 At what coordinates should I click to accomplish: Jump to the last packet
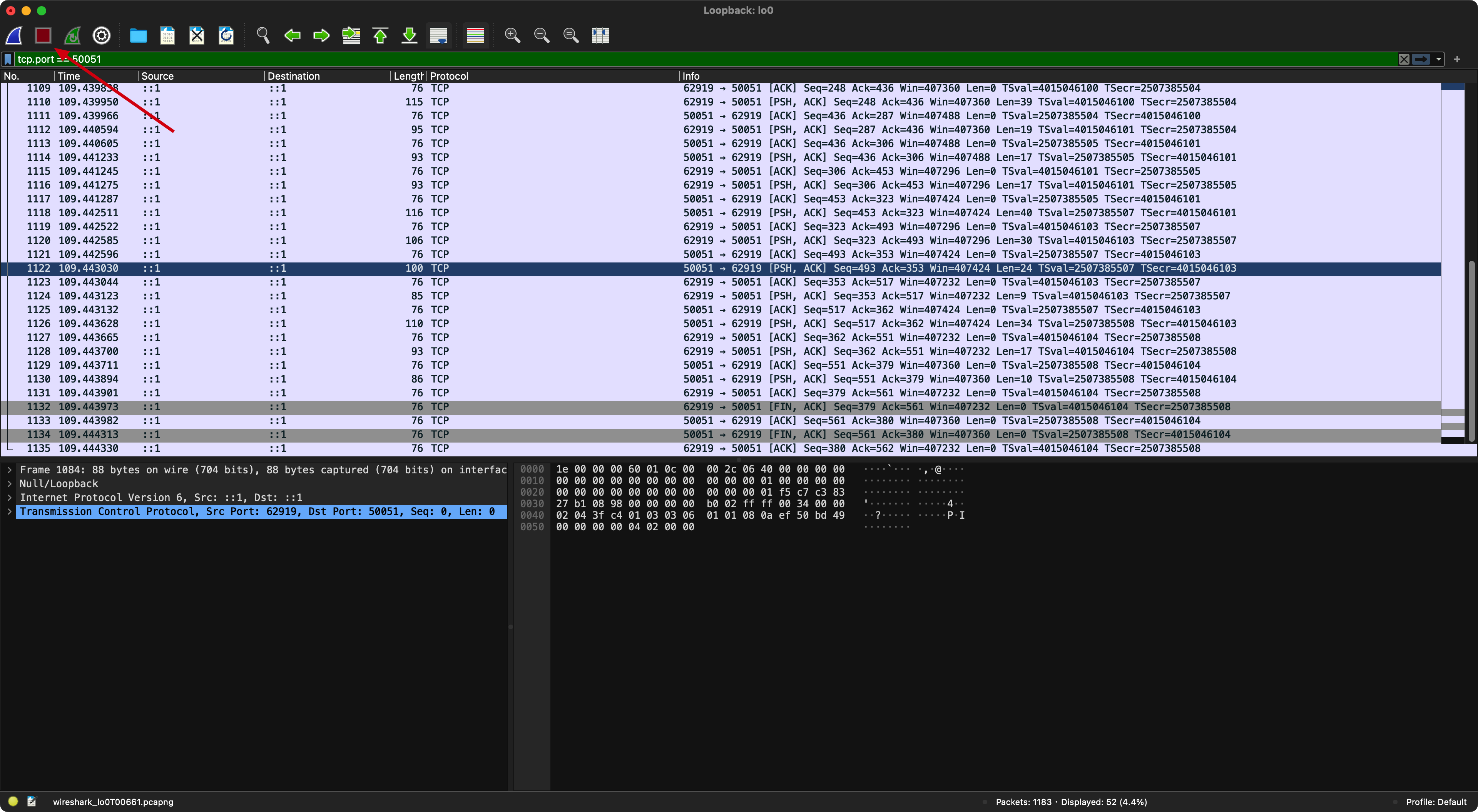(409, 35)
